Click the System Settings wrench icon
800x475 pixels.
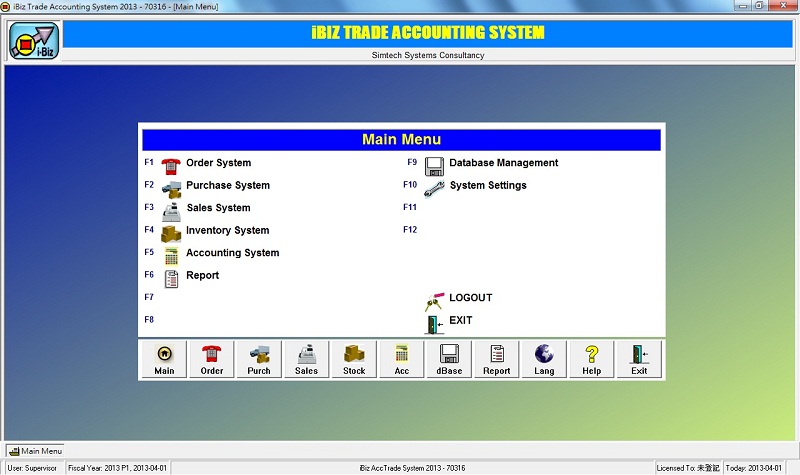pos(434,189)
